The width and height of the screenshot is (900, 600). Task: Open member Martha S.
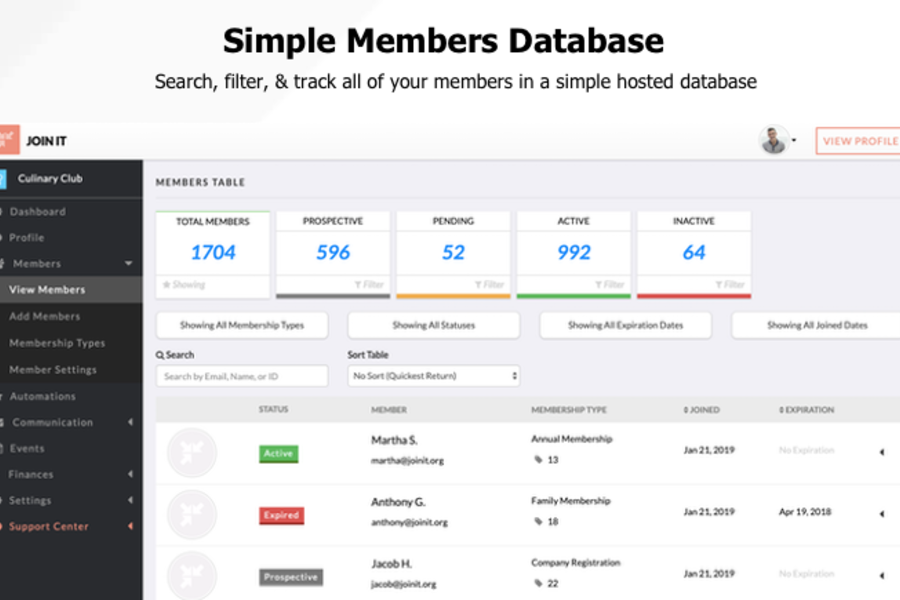(x=394, y=440)
